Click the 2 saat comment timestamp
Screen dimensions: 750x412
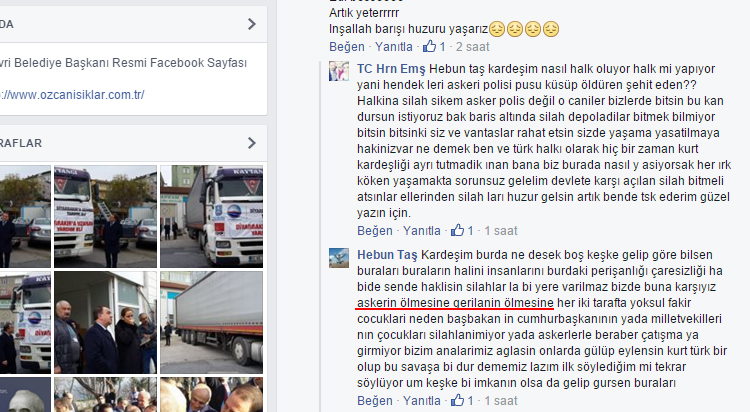(x=472, y=46)
